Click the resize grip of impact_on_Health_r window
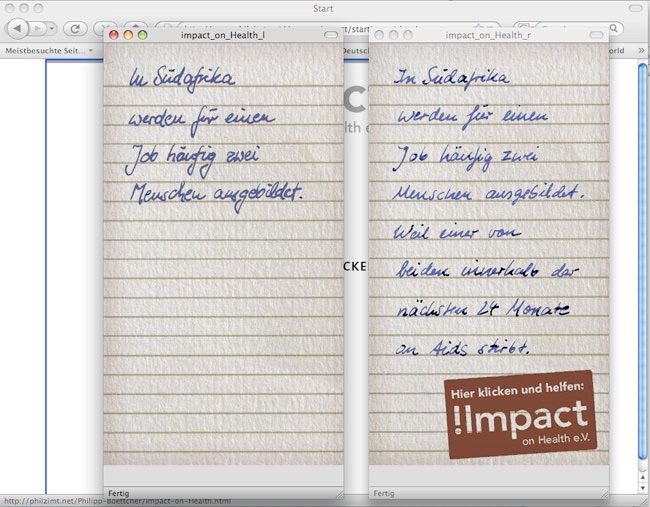Image resolution: width=650 pixels, height=507 pixels. tap(602, 493)
